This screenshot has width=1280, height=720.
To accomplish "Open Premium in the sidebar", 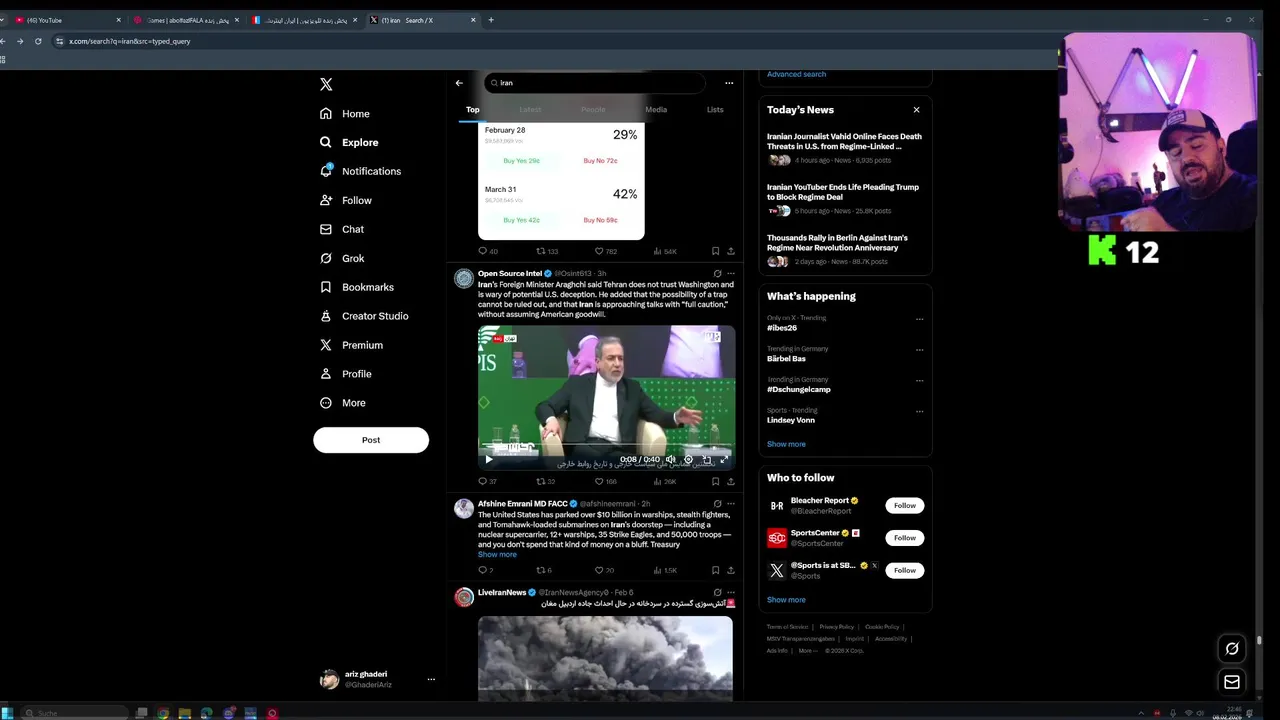I will pos(351,345).
